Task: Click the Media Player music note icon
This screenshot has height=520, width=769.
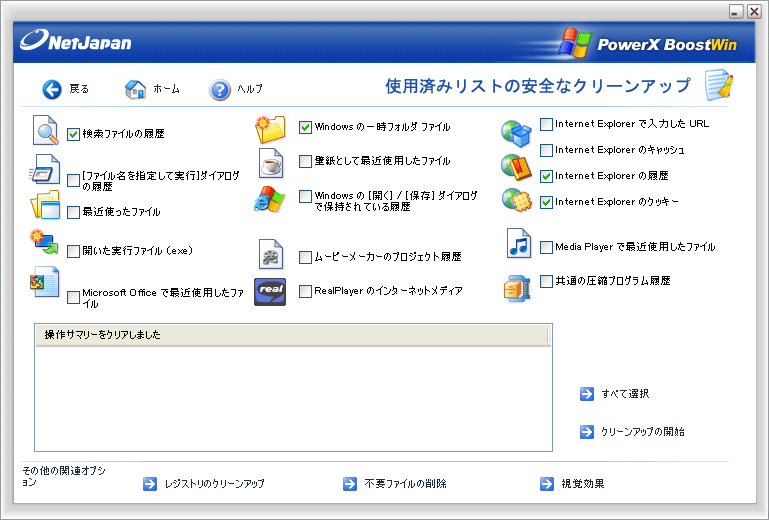Action: (x=519, y=243)
